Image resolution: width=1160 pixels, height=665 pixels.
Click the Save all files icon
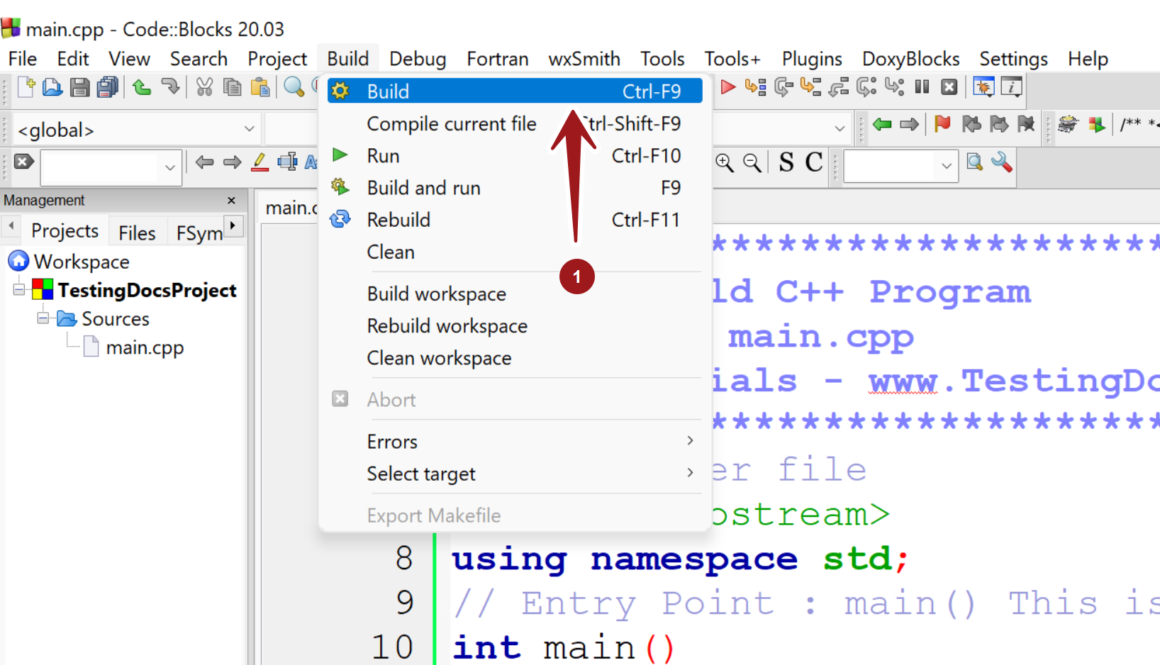pyautogui.click(x=107, y=88)
